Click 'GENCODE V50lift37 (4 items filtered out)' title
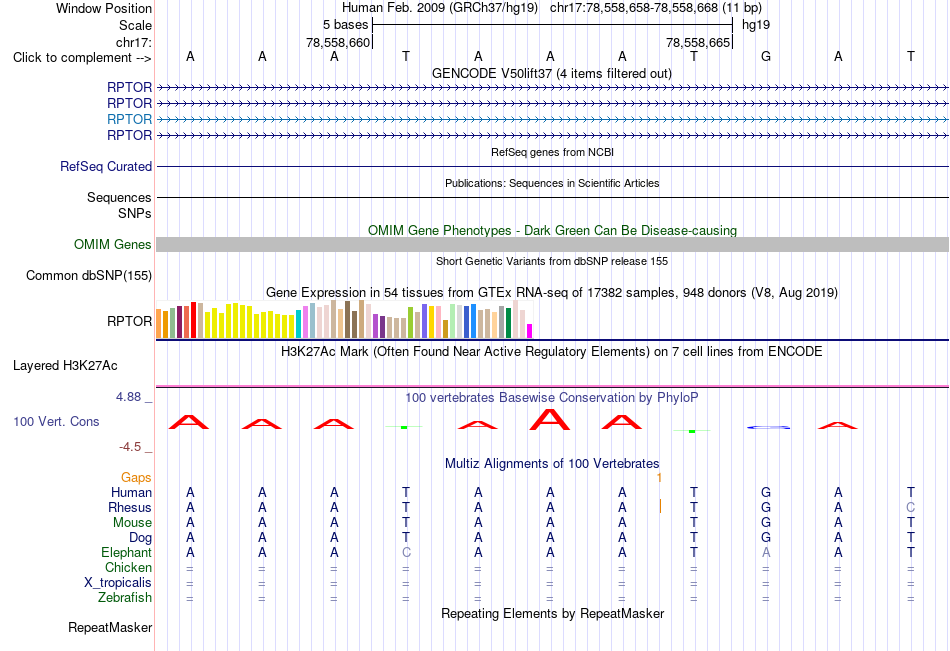Viewport: 950px width, 651px height. click(551, 74)
